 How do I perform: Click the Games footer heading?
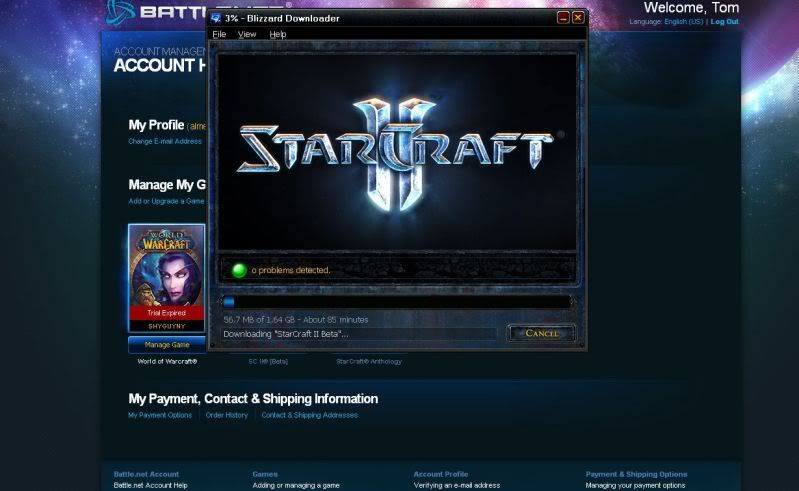point(265,474)
